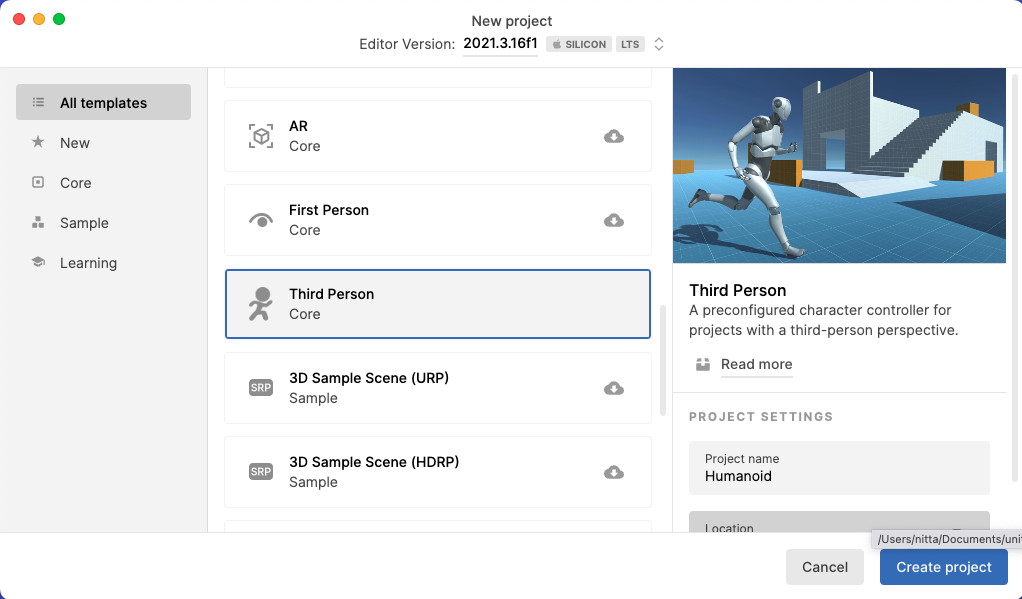Click the Project name input field

click(x=839, y=468)
